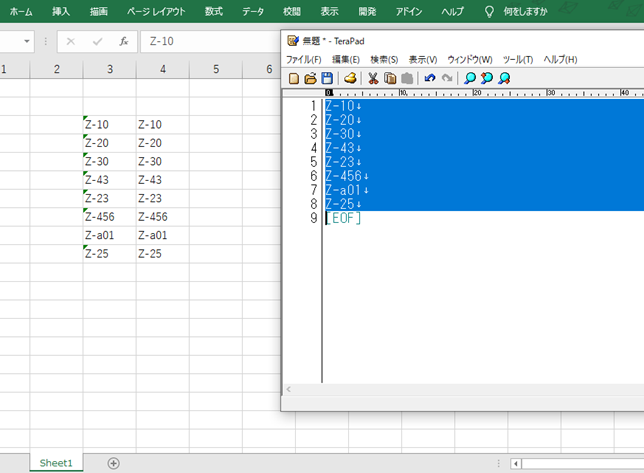Image resolution: width=644 pixels, height=473 pixels.
Task: Click the TeraPad title bar app icon
Action: pyautogui.click(x=293, y=41)
